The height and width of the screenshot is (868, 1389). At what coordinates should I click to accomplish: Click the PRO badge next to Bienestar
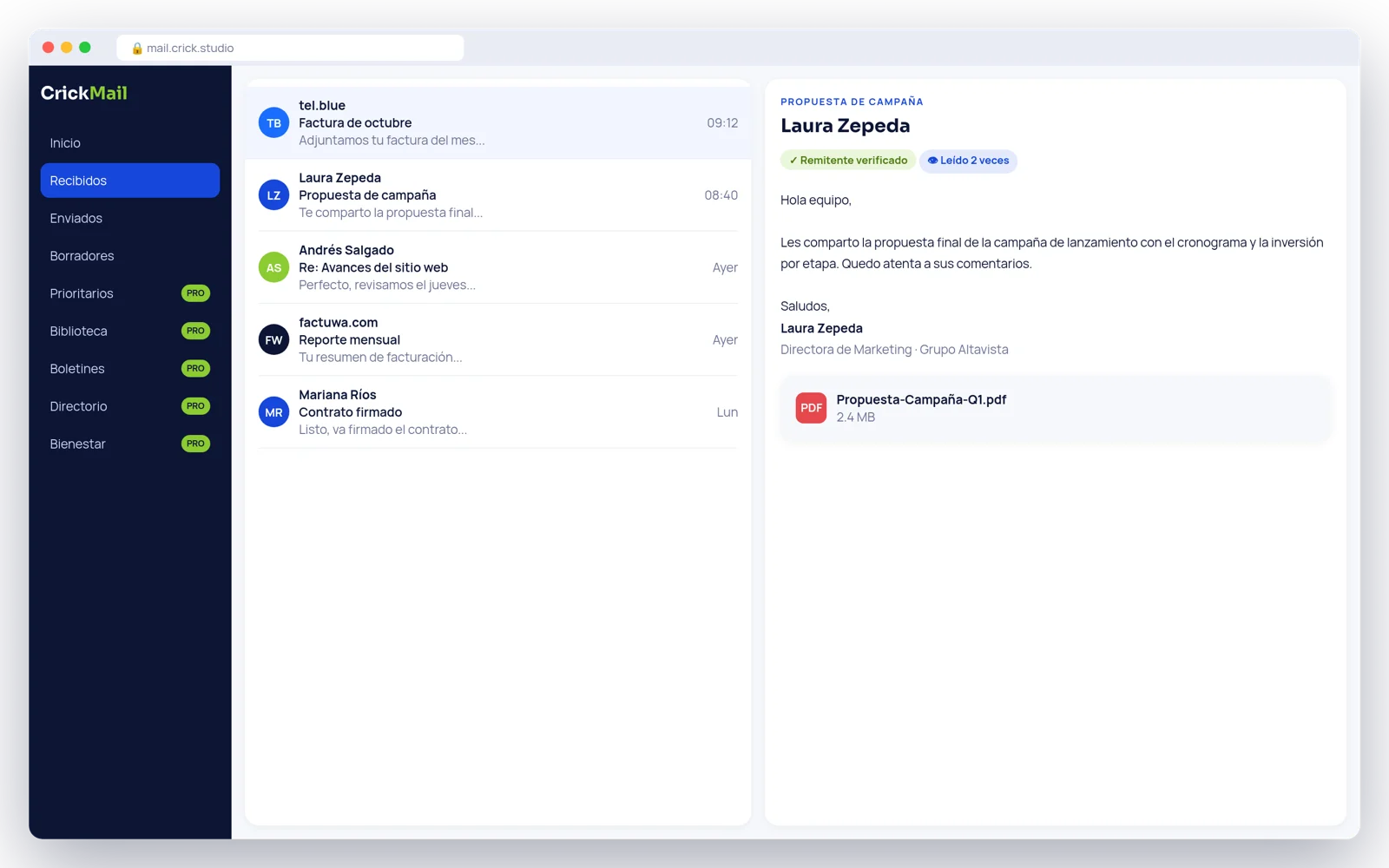point(195,444)
